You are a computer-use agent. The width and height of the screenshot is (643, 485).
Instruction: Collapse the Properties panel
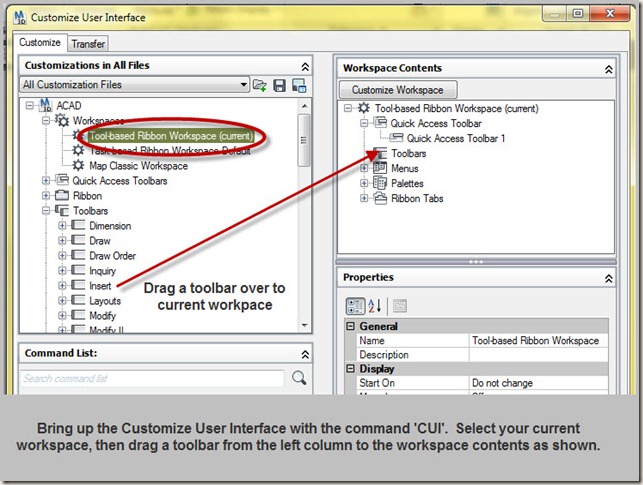(x=609, y=279)
